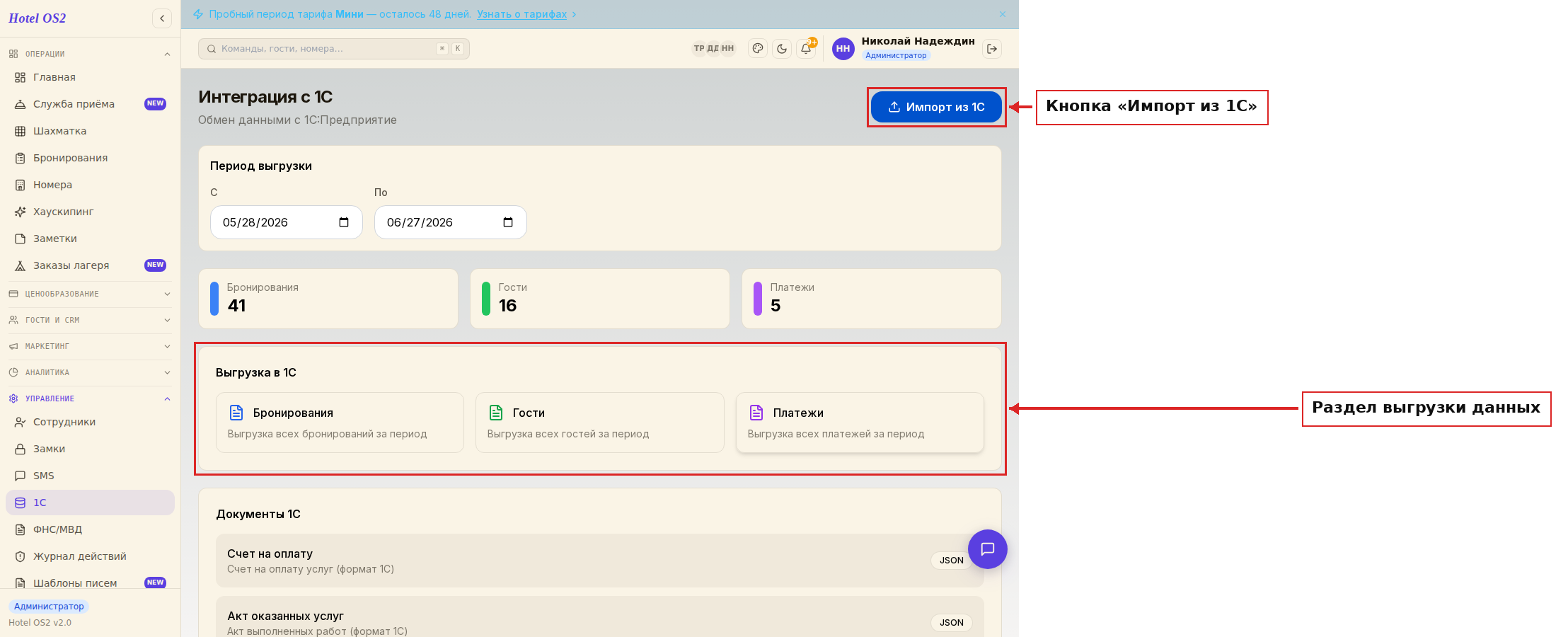Open calendar picker for end date По

(x=508, y=222)
